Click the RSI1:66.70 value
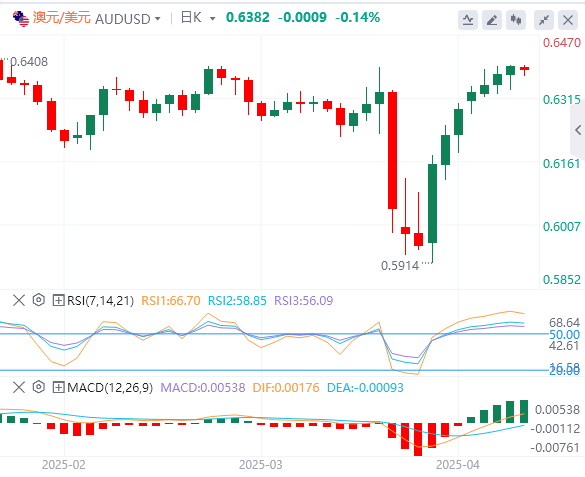The image size is (585, 477). click(171, 301)
